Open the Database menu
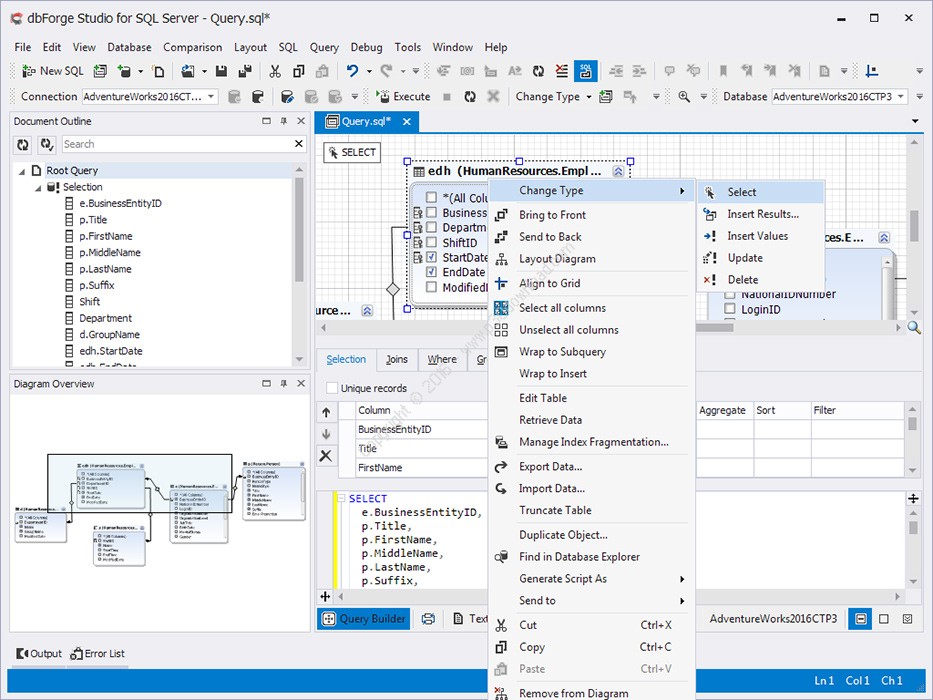Screen dimensions: 933x700 (x=129, y=47)
